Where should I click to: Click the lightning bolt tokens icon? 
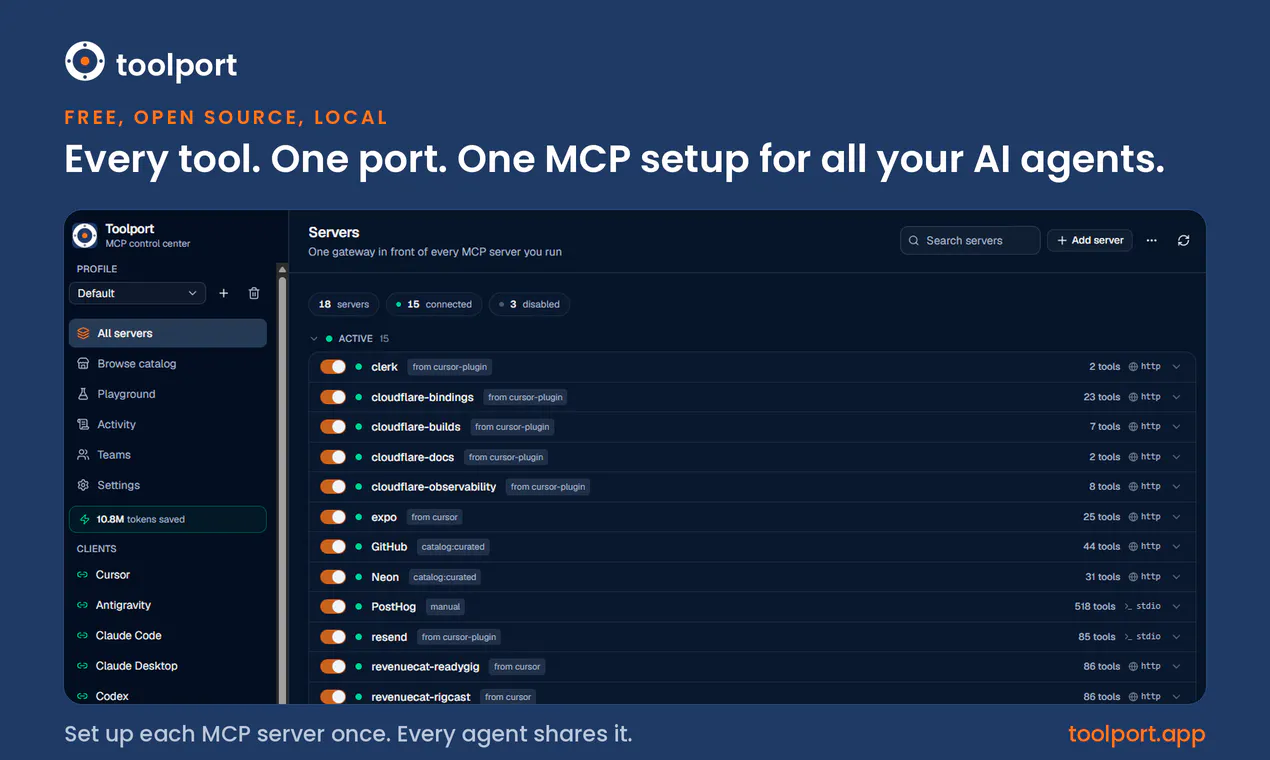[84, 519]
